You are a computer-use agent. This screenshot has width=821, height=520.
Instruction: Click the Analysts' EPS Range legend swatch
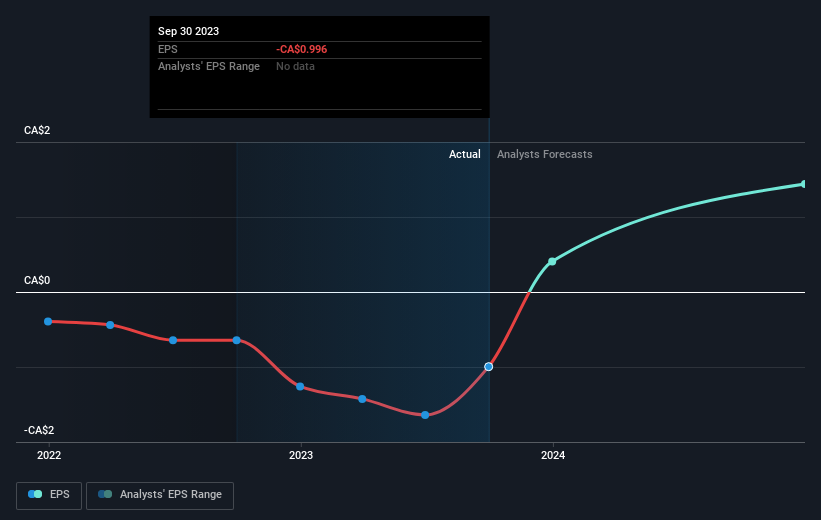105,494
